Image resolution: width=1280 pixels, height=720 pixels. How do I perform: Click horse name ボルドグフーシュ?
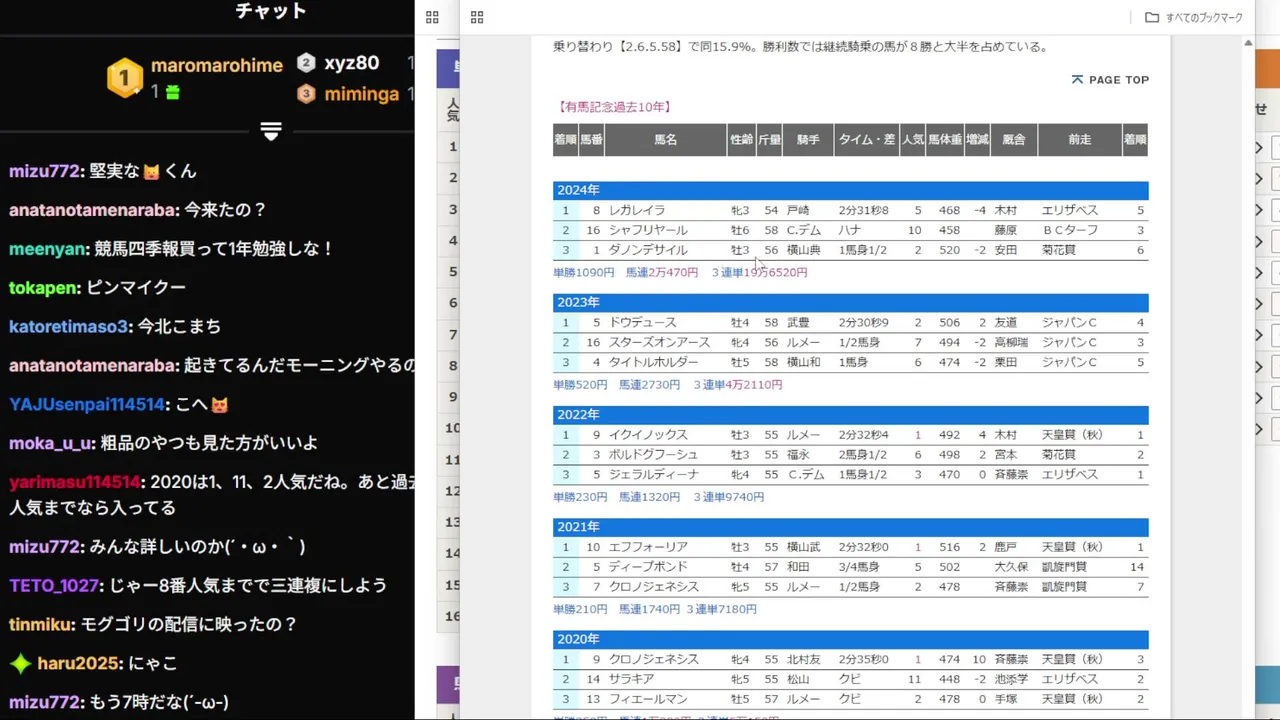tap(654, 455)
